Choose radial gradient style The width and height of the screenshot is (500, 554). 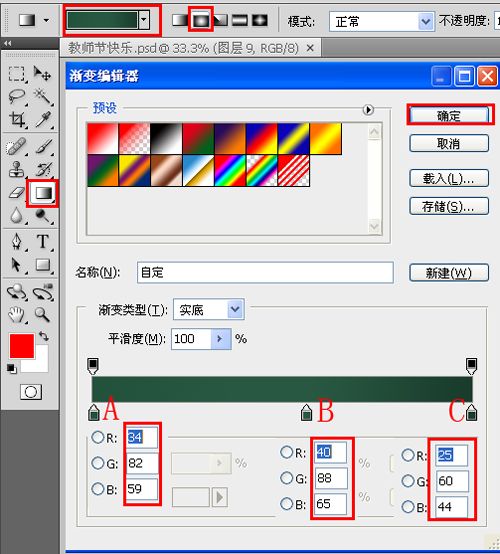pyautogui.click(x=200, y=20)
